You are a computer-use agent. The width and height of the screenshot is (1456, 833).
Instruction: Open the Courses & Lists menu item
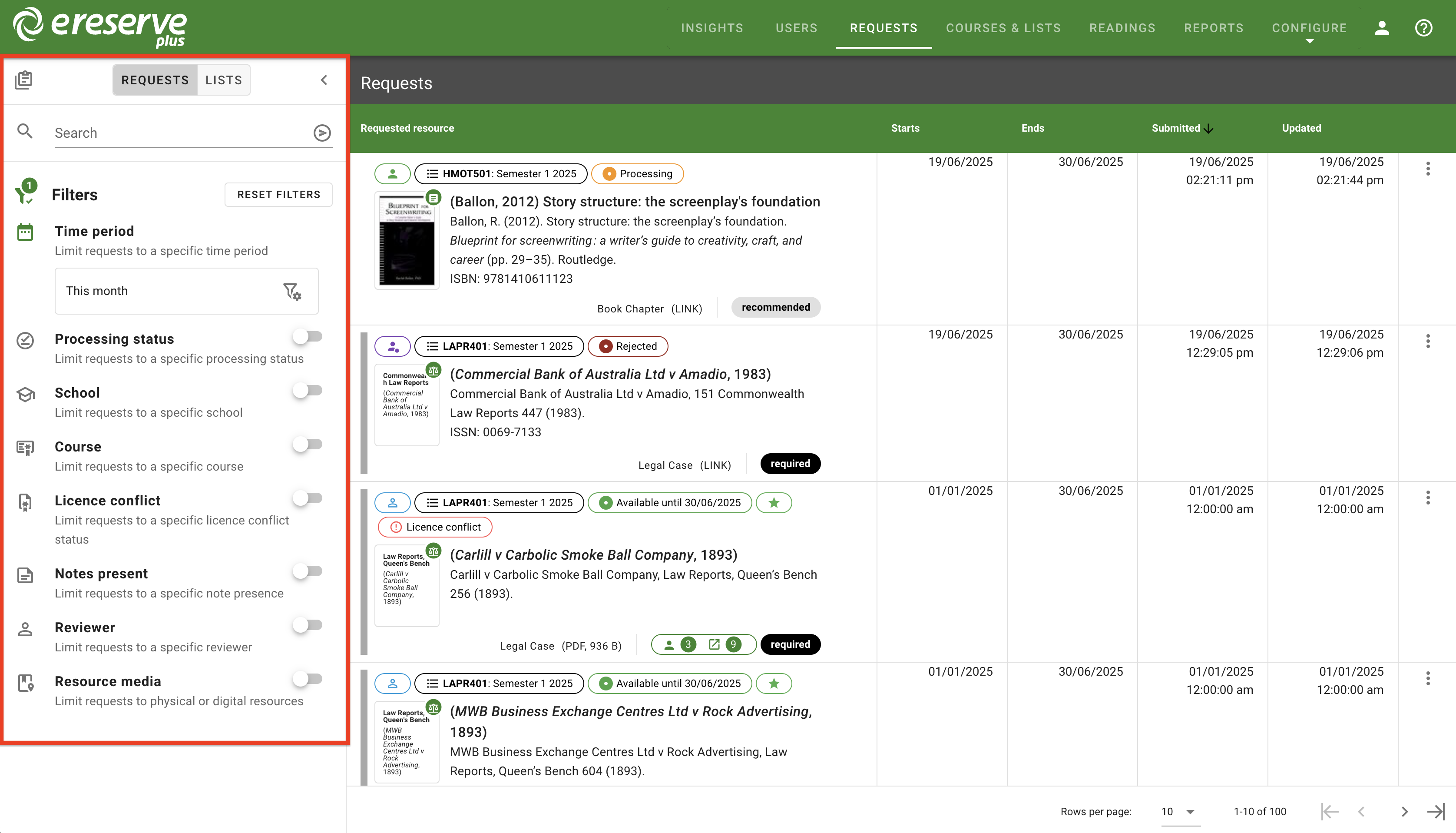1003,27
